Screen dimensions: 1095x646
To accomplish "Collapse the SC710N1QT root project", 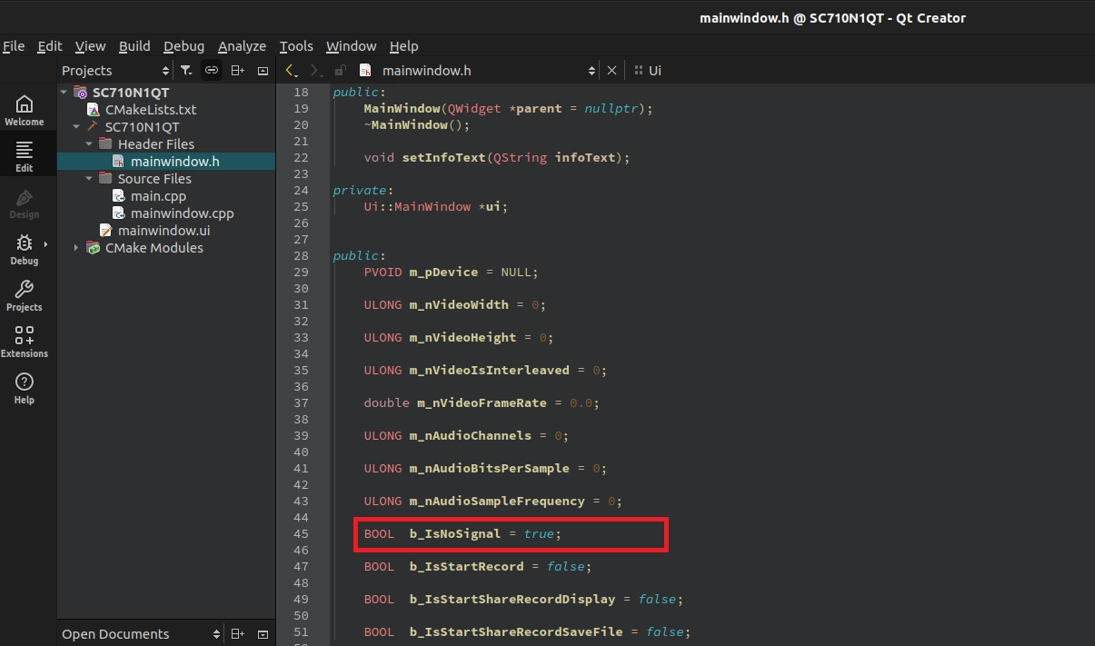I will point(64,92).
